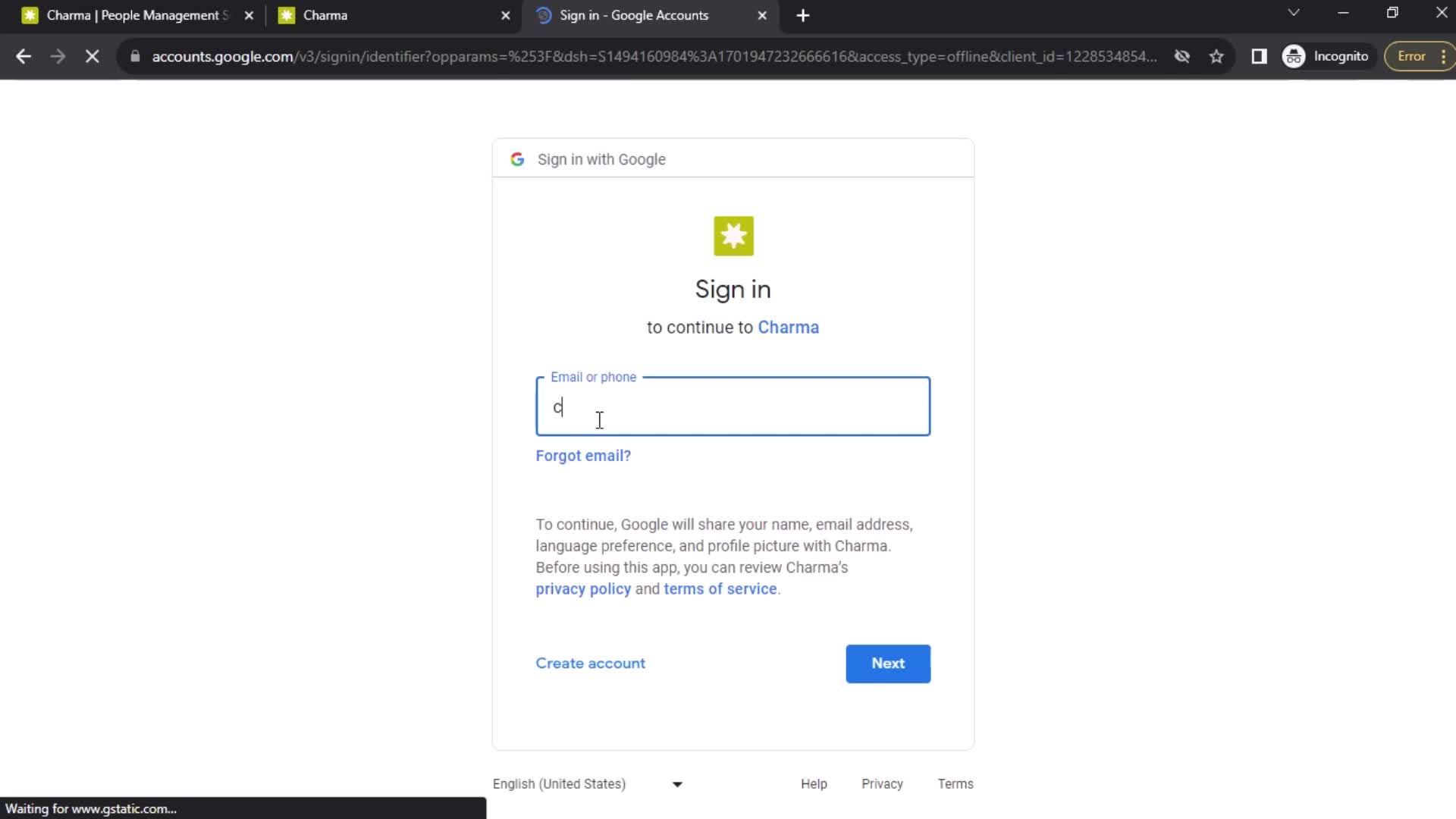This screenshot has width=1456, height=819.
Task: Open the Help footer link
Action: pos(814,784)
